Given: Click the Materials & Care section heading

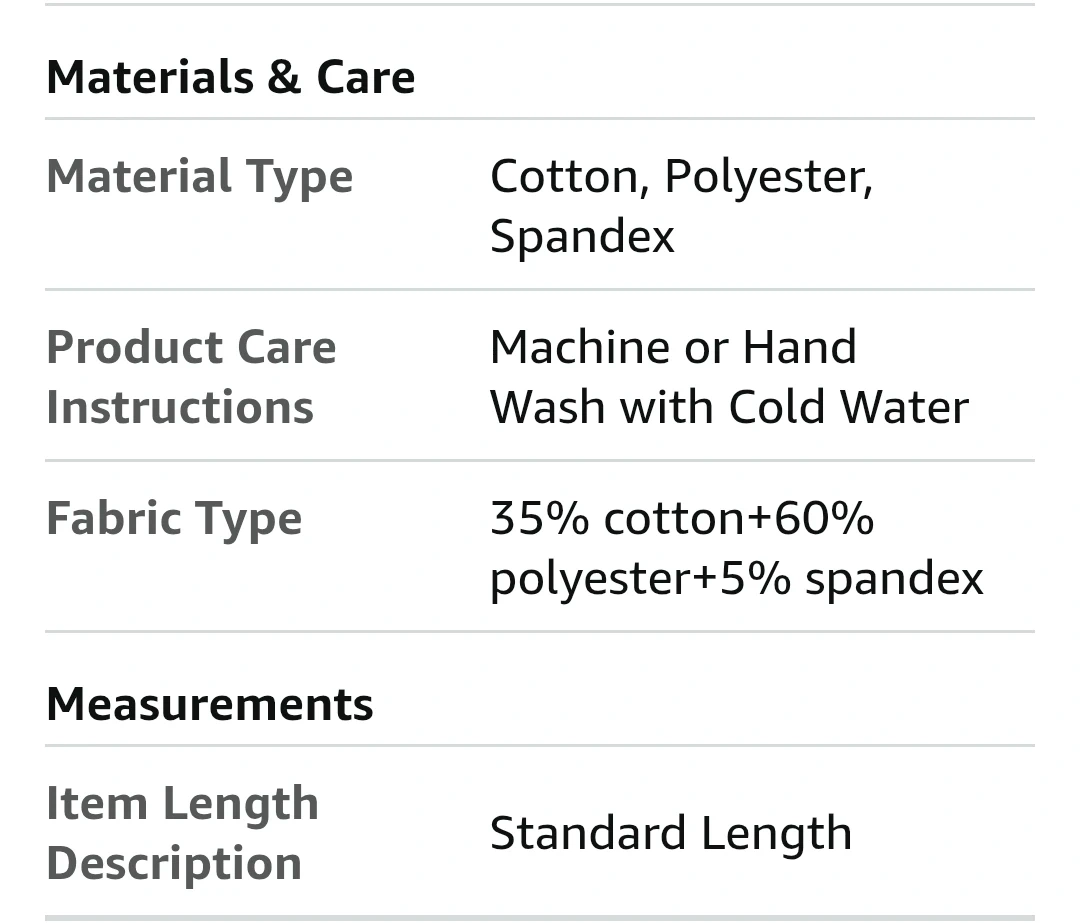Looking at the screenshot, I should [230, 78].
